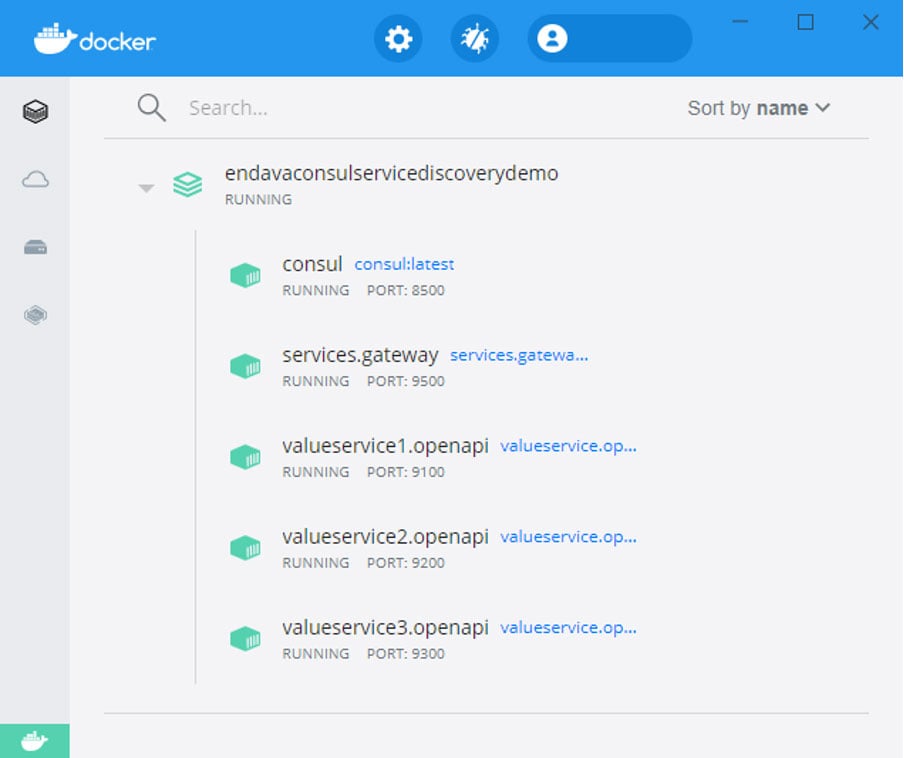Screen dimensions: 904x758
Task: Click the stack icon beside endavaconsulservicediscoverydemo
Action: pos(187,184)
